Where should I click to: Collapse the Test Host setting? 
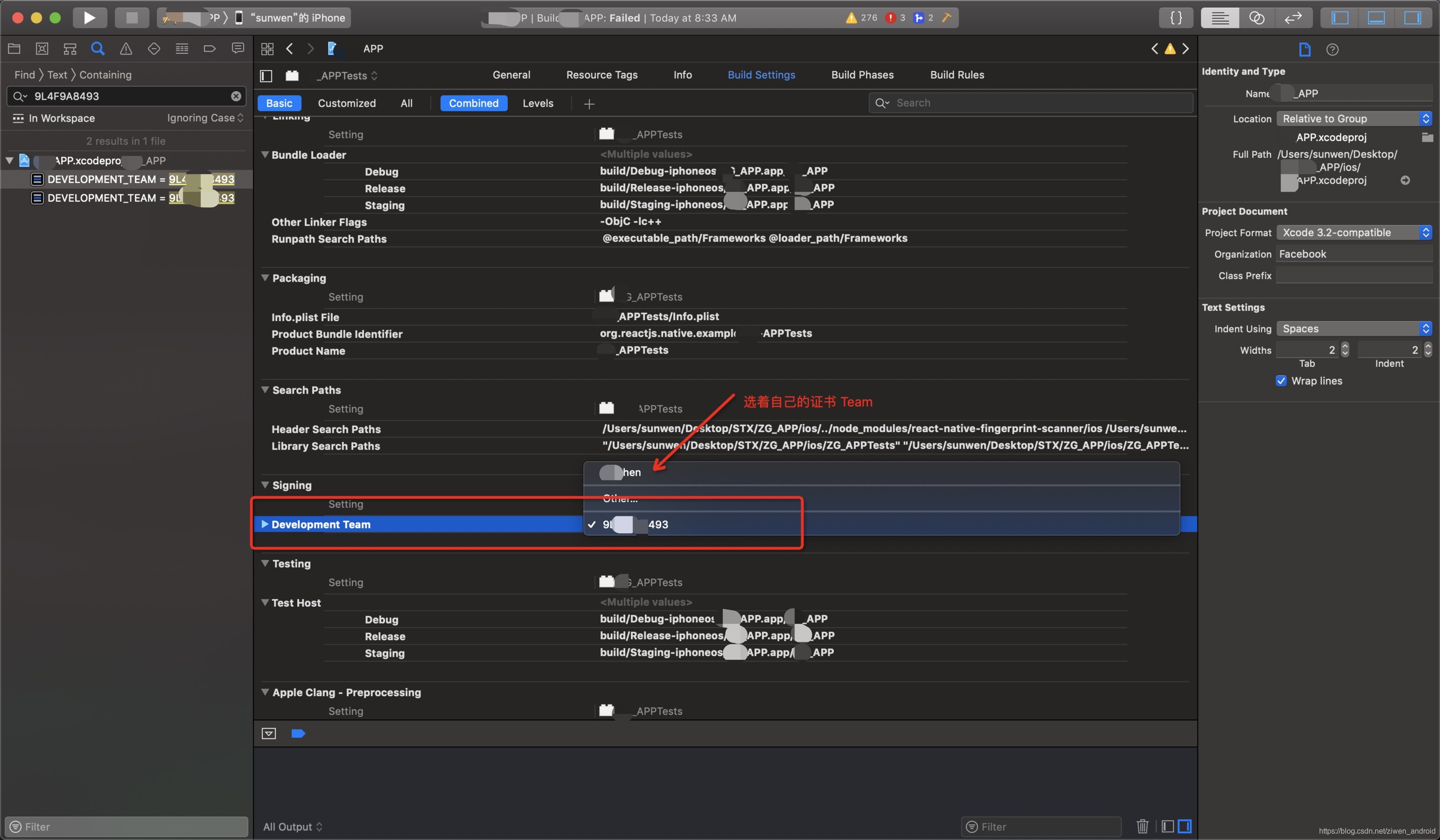click(265, 602)
